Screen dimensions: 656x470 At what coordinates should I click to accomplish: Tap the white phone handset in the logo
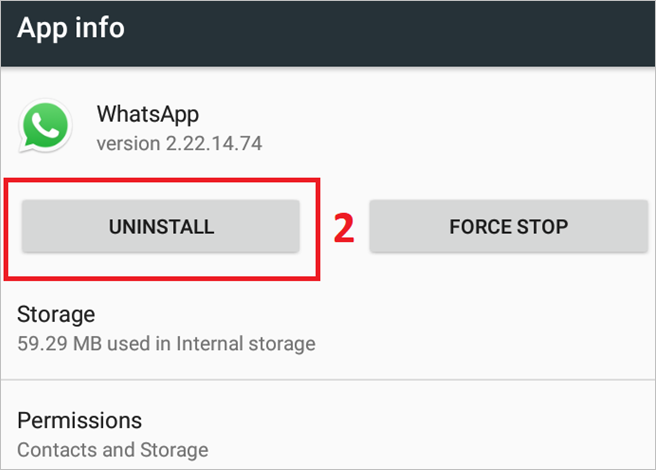click(x=45, y=126)
